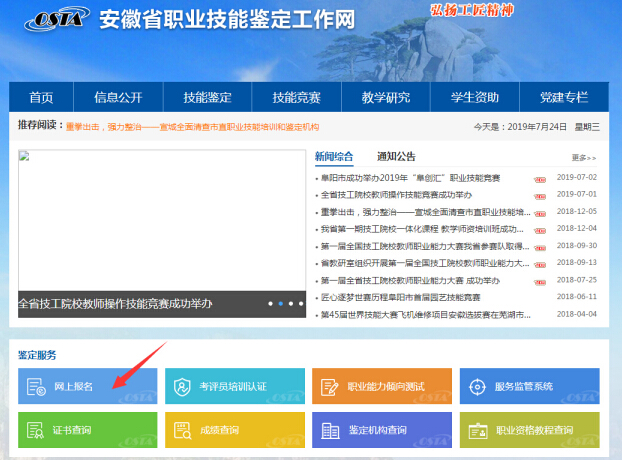This screenshot has height=460, width=622.
Task: Open the 服务监管系统 tile
Action: tap(530, 386)
